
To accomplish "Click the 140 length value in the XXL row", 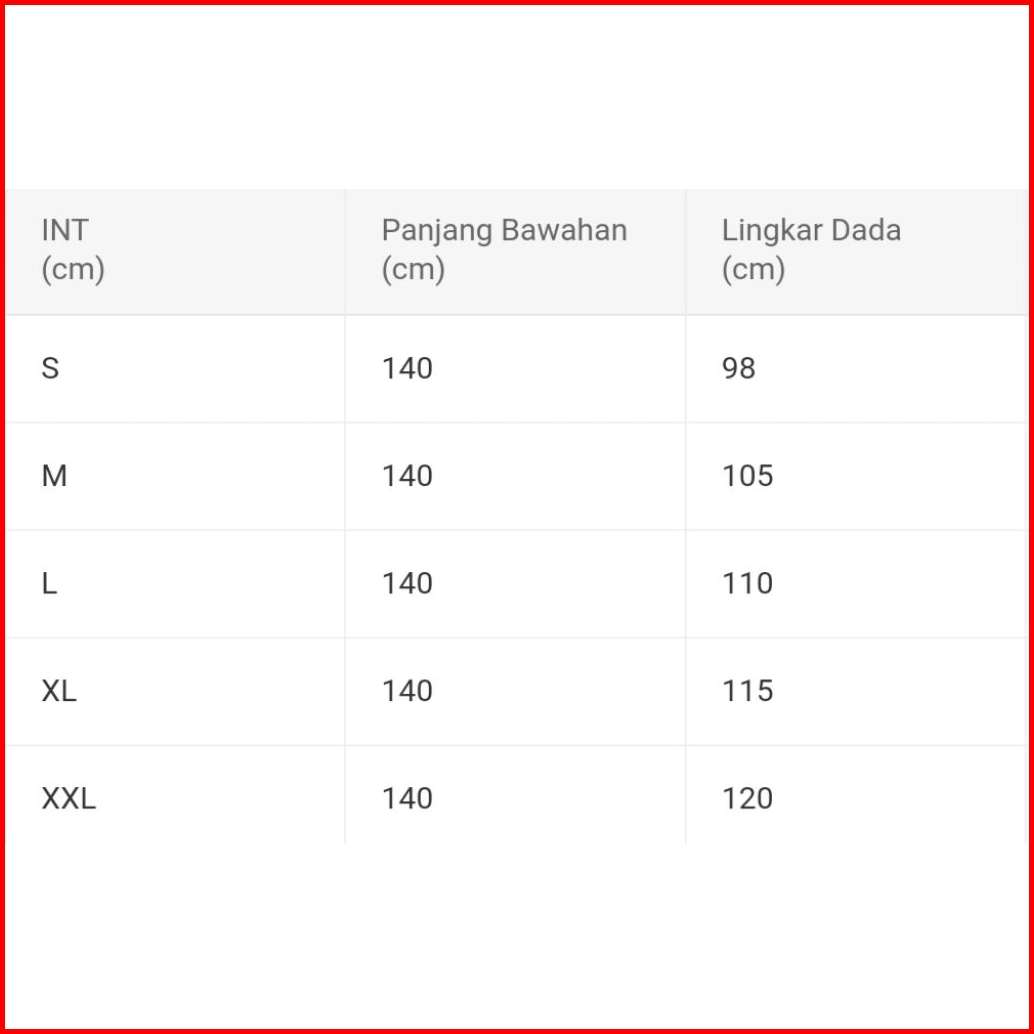I will pos(407,799).
